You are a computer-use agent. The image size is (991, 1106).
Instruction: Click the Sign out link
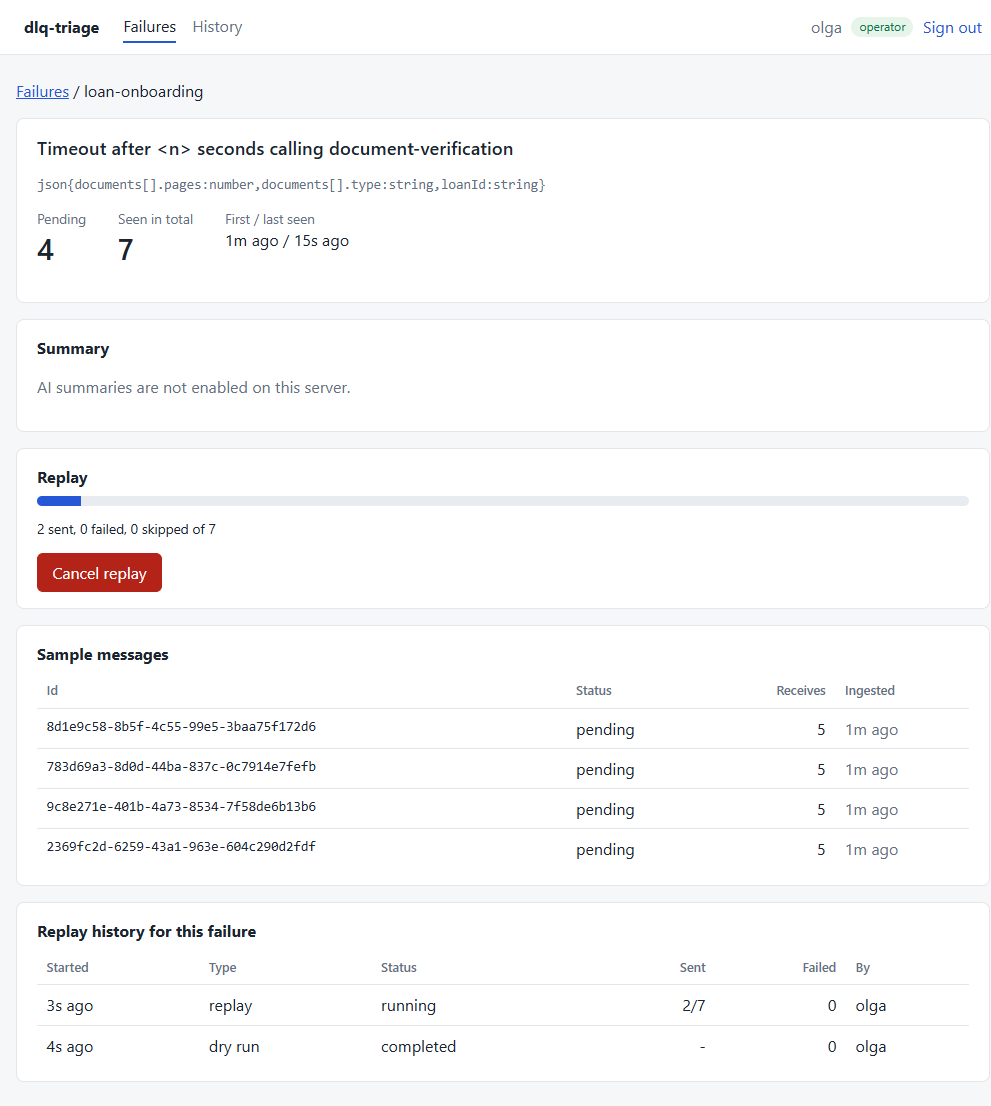(952, 28)
